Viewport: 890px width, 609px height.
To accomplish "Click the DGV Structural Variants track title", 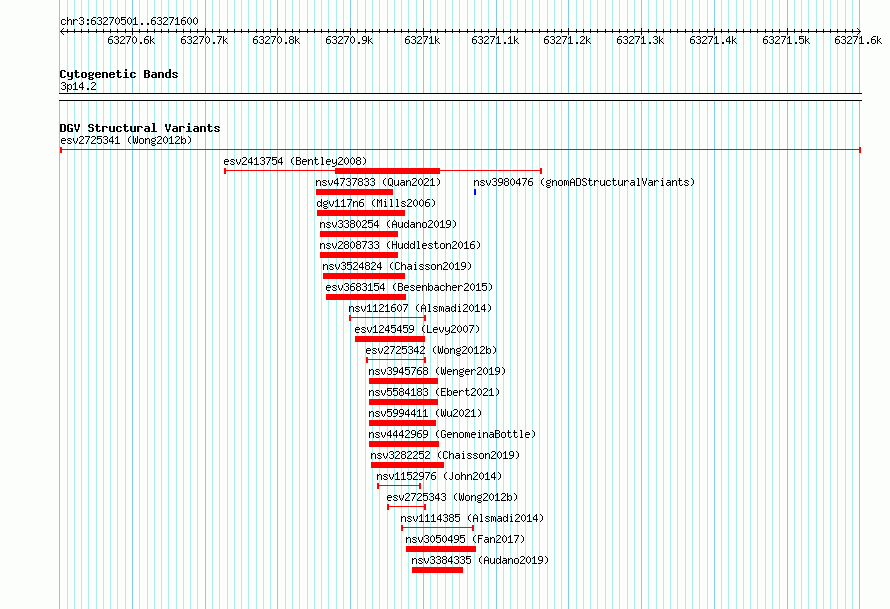I will [140, 128].
